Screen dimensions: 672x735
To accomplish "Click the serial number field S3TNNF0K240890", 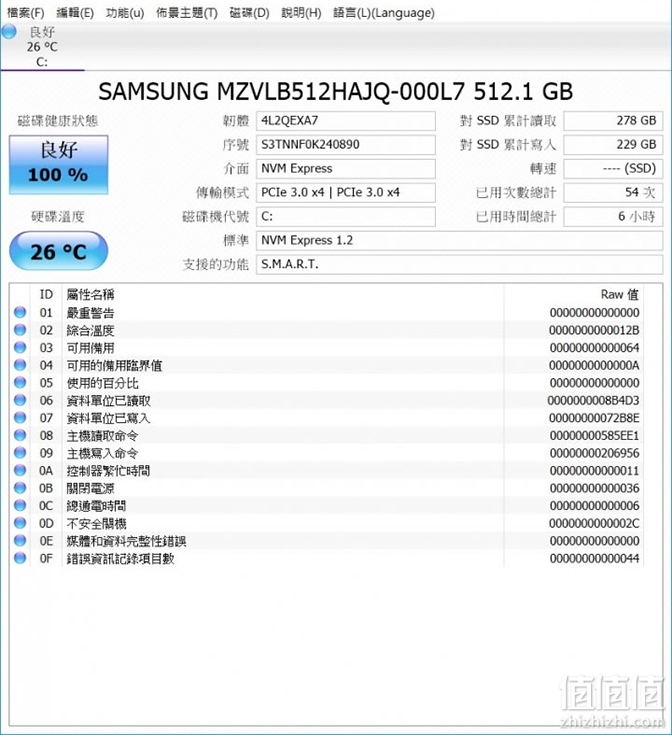I will tap(345, 145).
